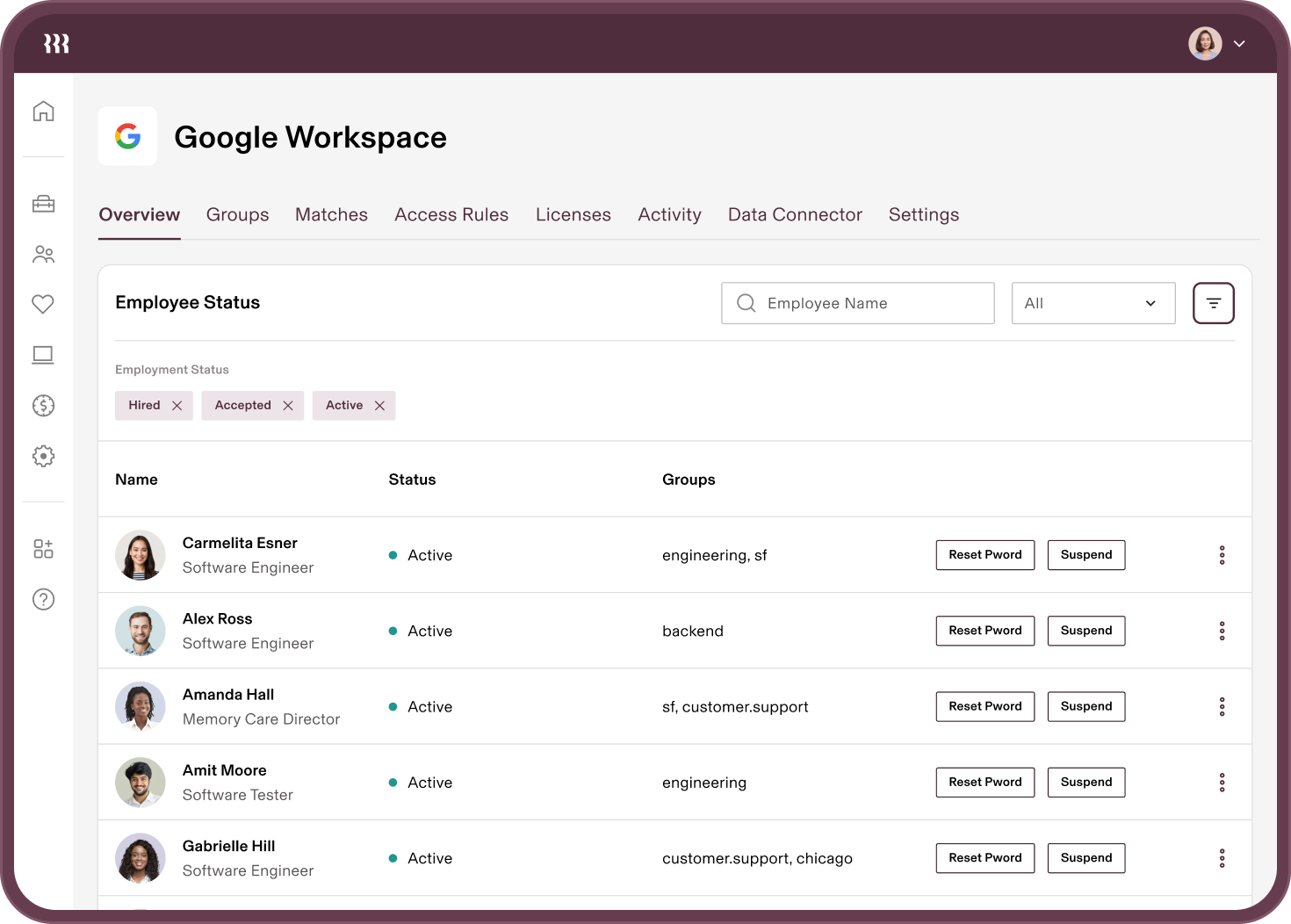The image size is (1291, 924).
Task: Switch to the Data Connector tab
Action: pyautogui.click(x=795, y=215)
